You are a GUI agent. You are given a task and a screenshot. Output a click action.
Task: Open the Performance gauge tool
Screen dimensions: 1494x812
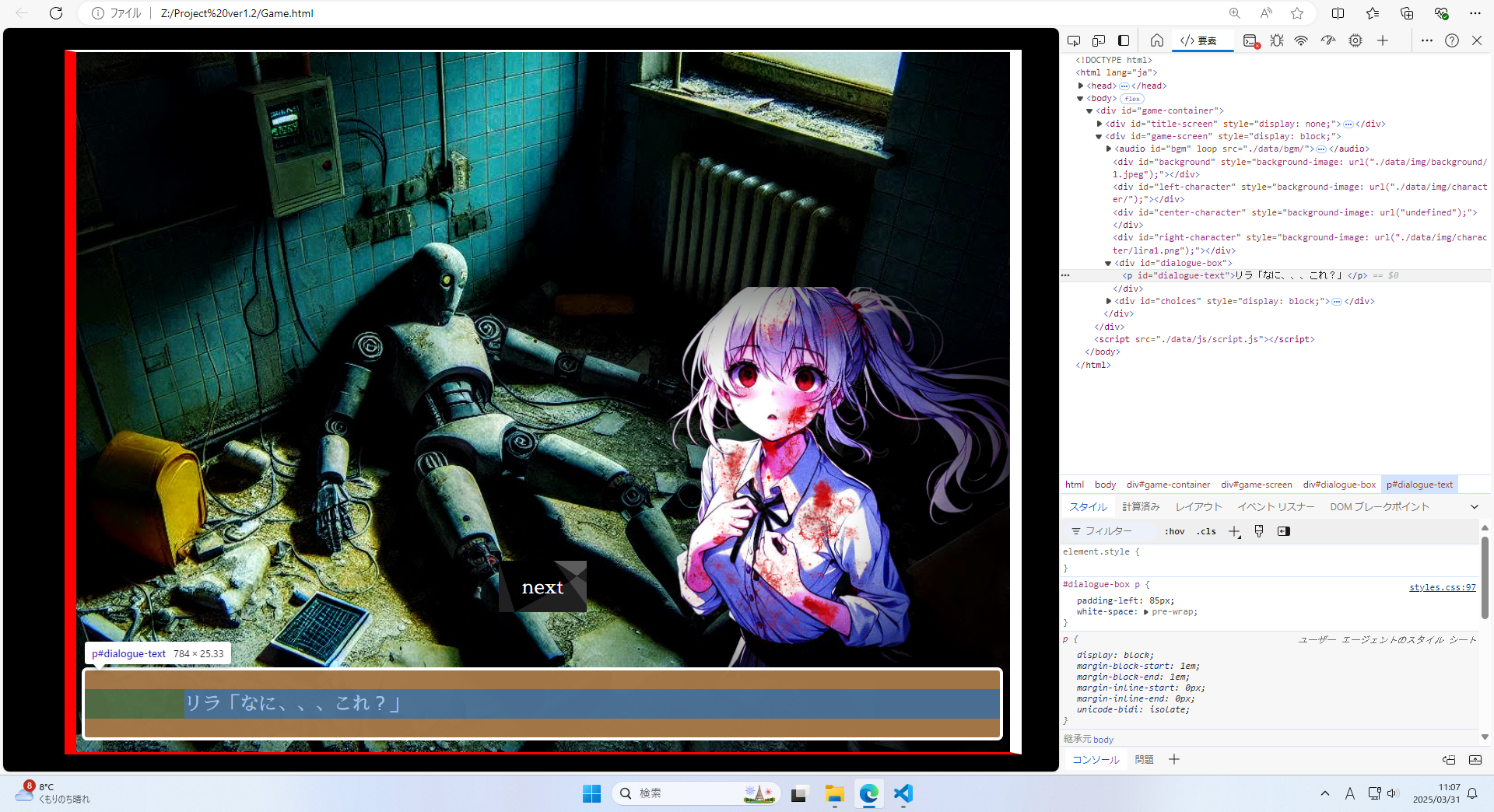click(1328, 40)
